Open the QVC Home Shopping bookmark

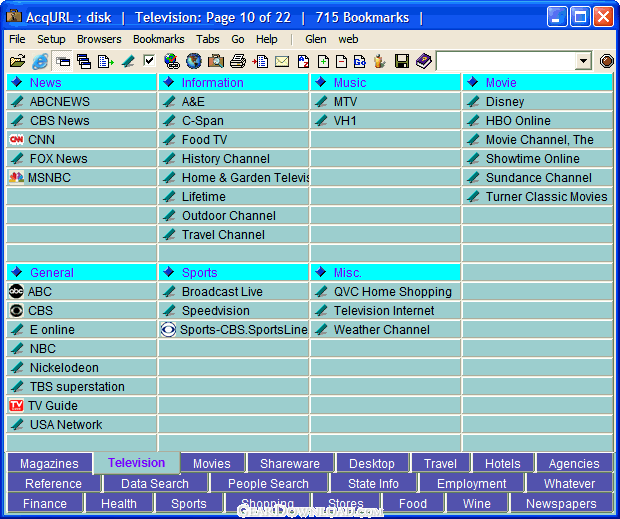pyautogui.click(x=386, y=292)
